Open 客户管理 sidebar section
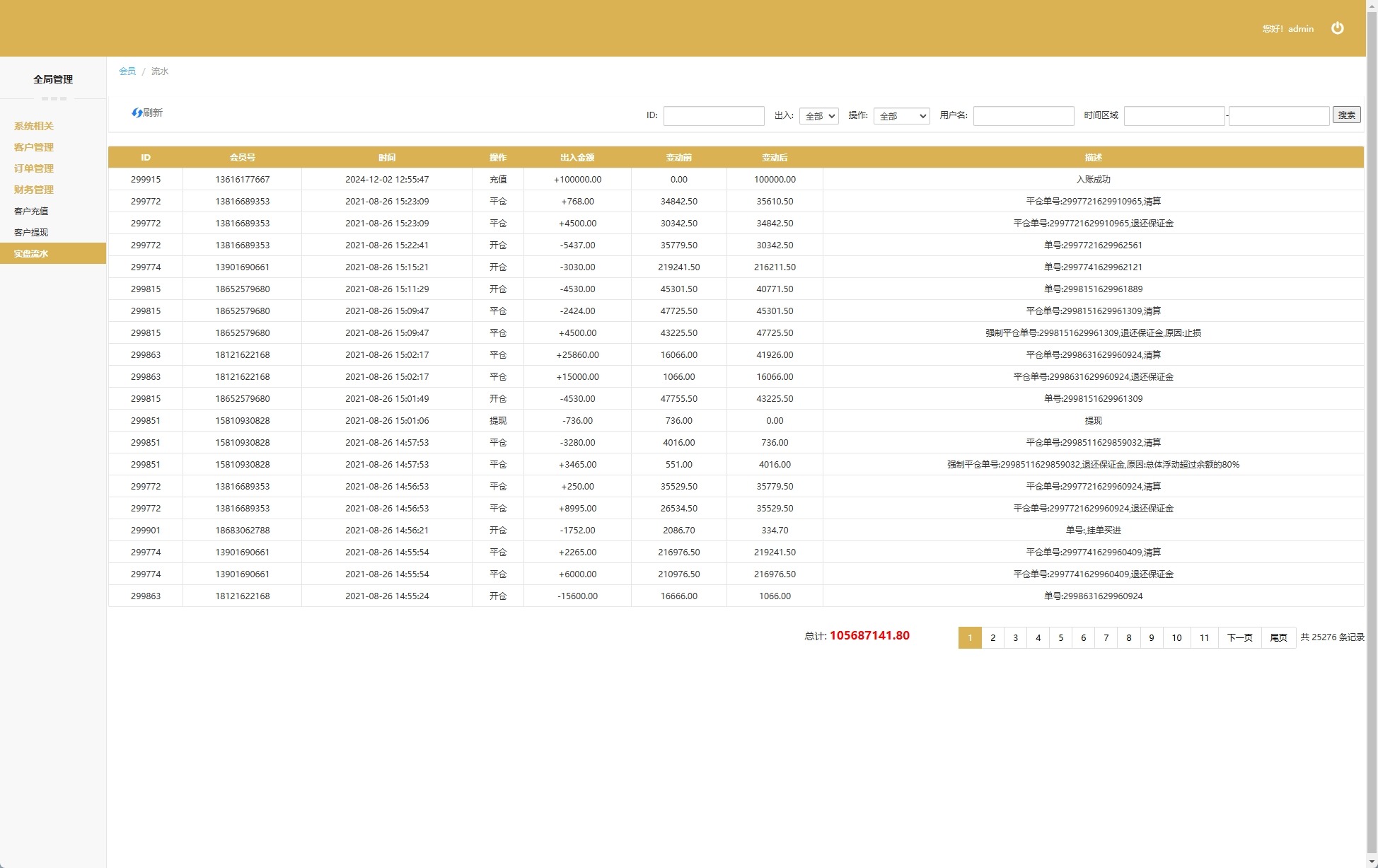Viewport: 1378px width, 868px height. pos(34,147)
